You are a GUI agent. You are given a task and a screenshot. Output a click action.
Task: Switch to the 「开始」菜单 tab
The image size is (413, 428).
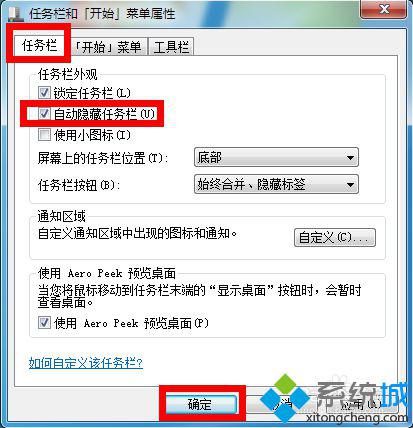109,47
